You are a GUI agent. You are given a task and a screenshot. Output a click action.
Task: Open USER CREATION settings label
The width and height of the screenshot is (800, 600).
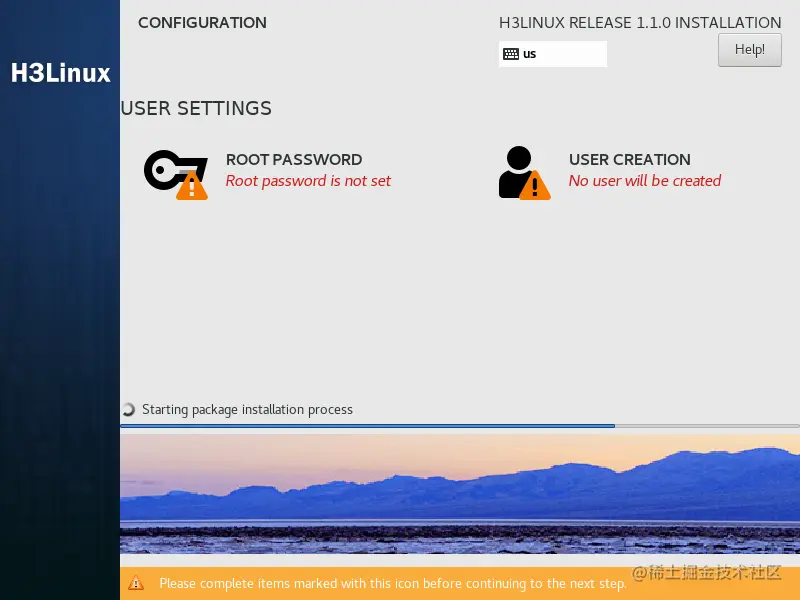(630, 160)
